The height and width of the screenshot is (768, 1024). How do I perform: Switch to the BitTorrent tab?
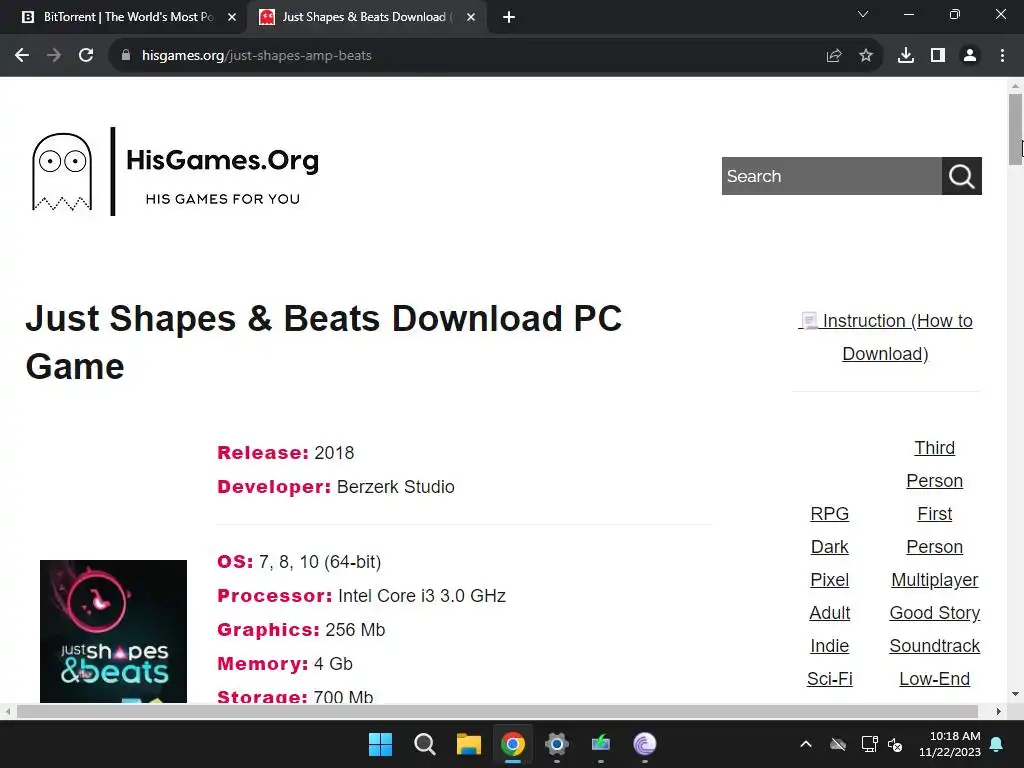[124, 18]
